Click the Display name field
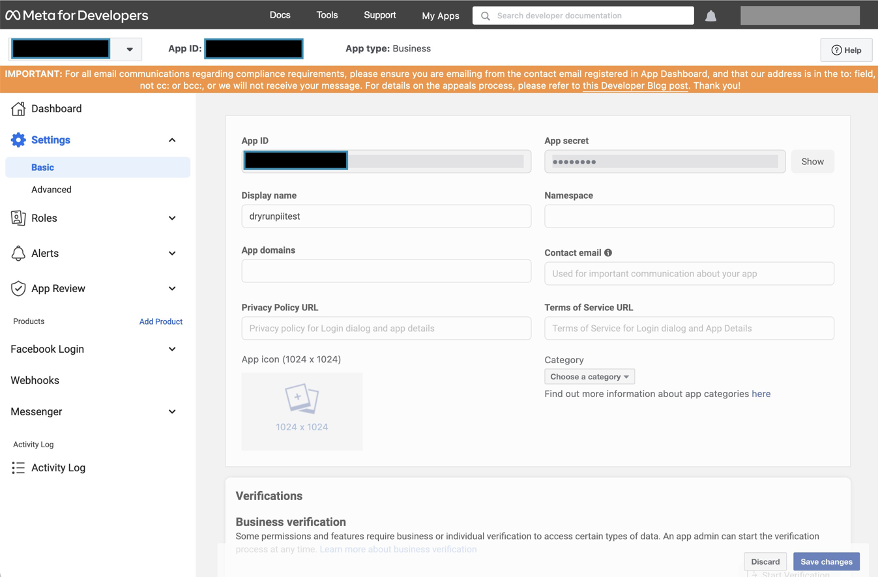This screenshot has width=879, height=577. pyautogui.click(x=386, y=216)
